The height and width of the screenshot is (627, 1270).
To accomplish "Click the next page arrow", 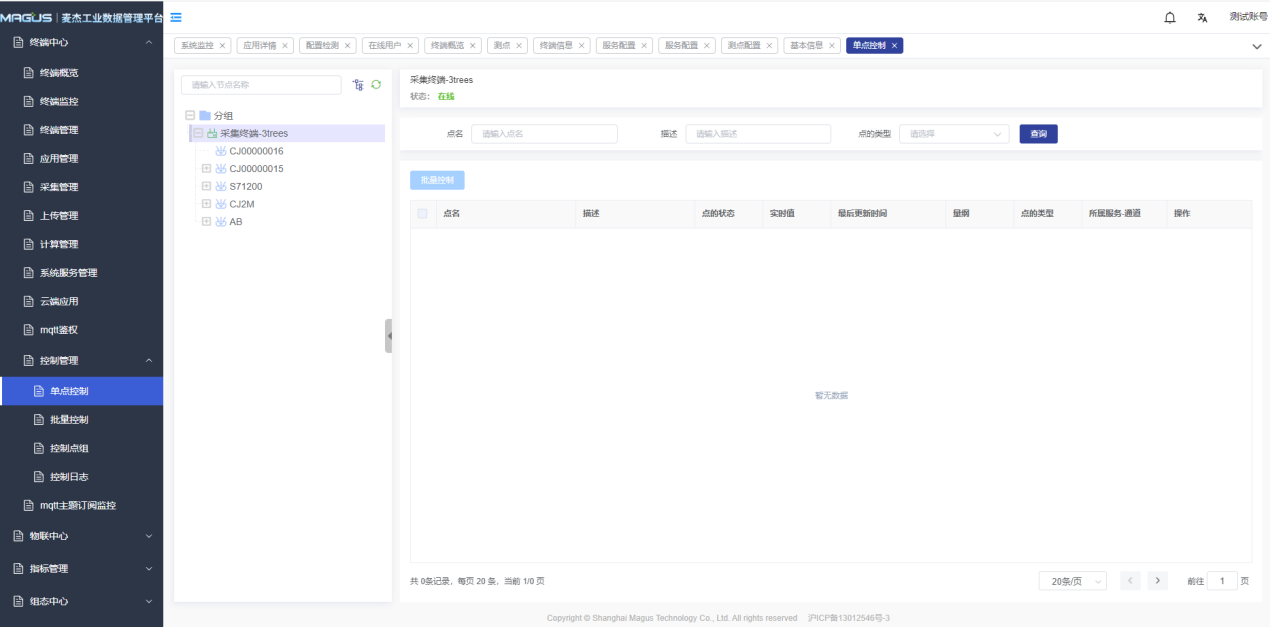I will pos(1158,581).
